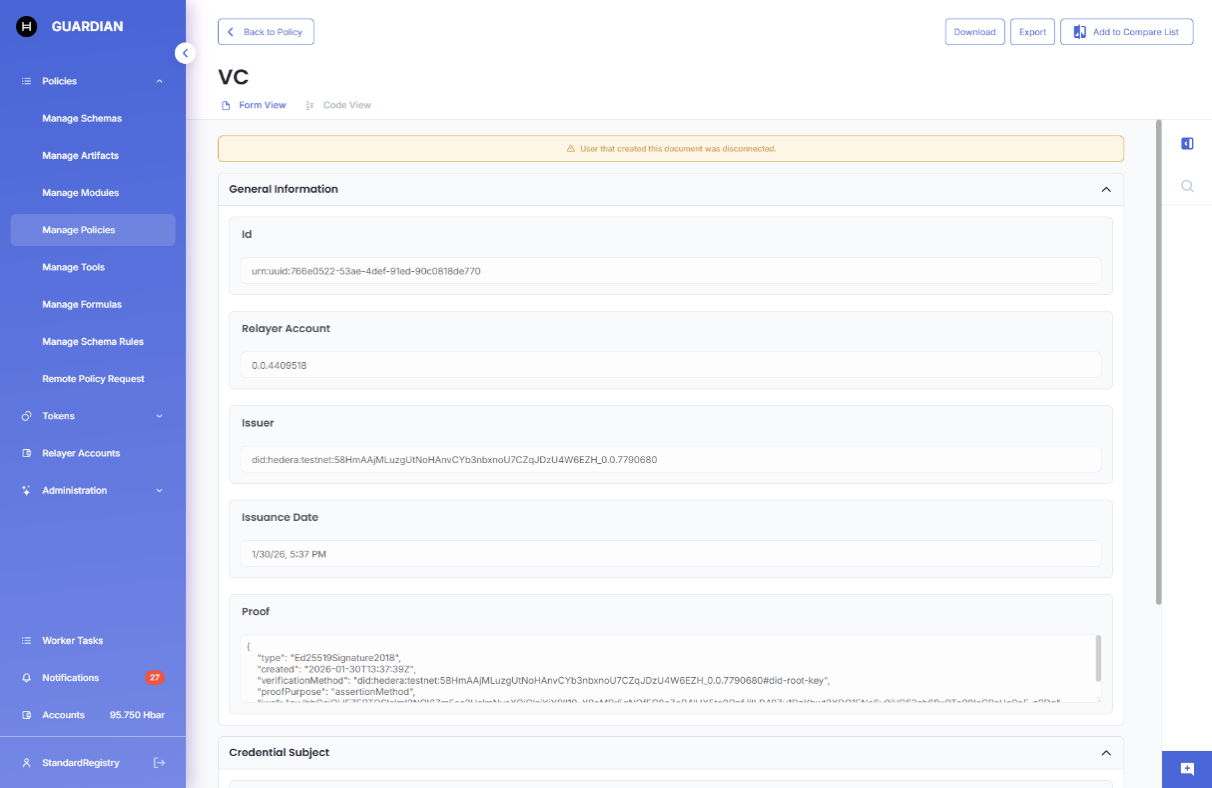Viewport: 1212px width, 788px height.
Task: Click the search magnifier icon
Action: [1187, 186]
